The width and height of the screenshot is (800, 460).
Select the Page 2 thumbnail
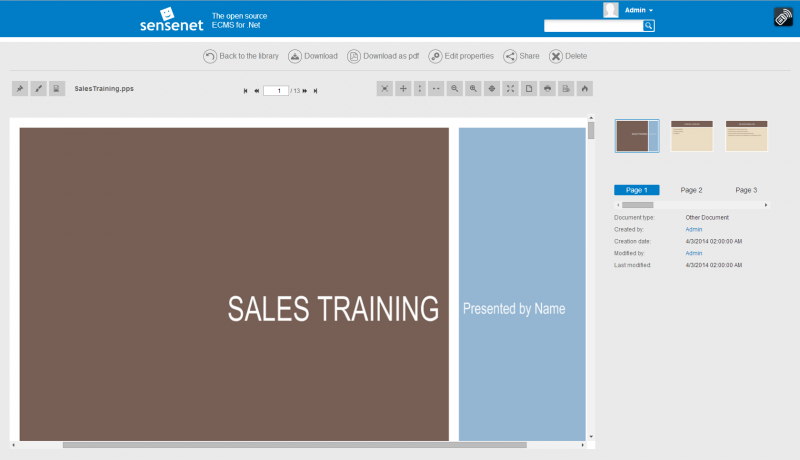(x=692, y=136)
